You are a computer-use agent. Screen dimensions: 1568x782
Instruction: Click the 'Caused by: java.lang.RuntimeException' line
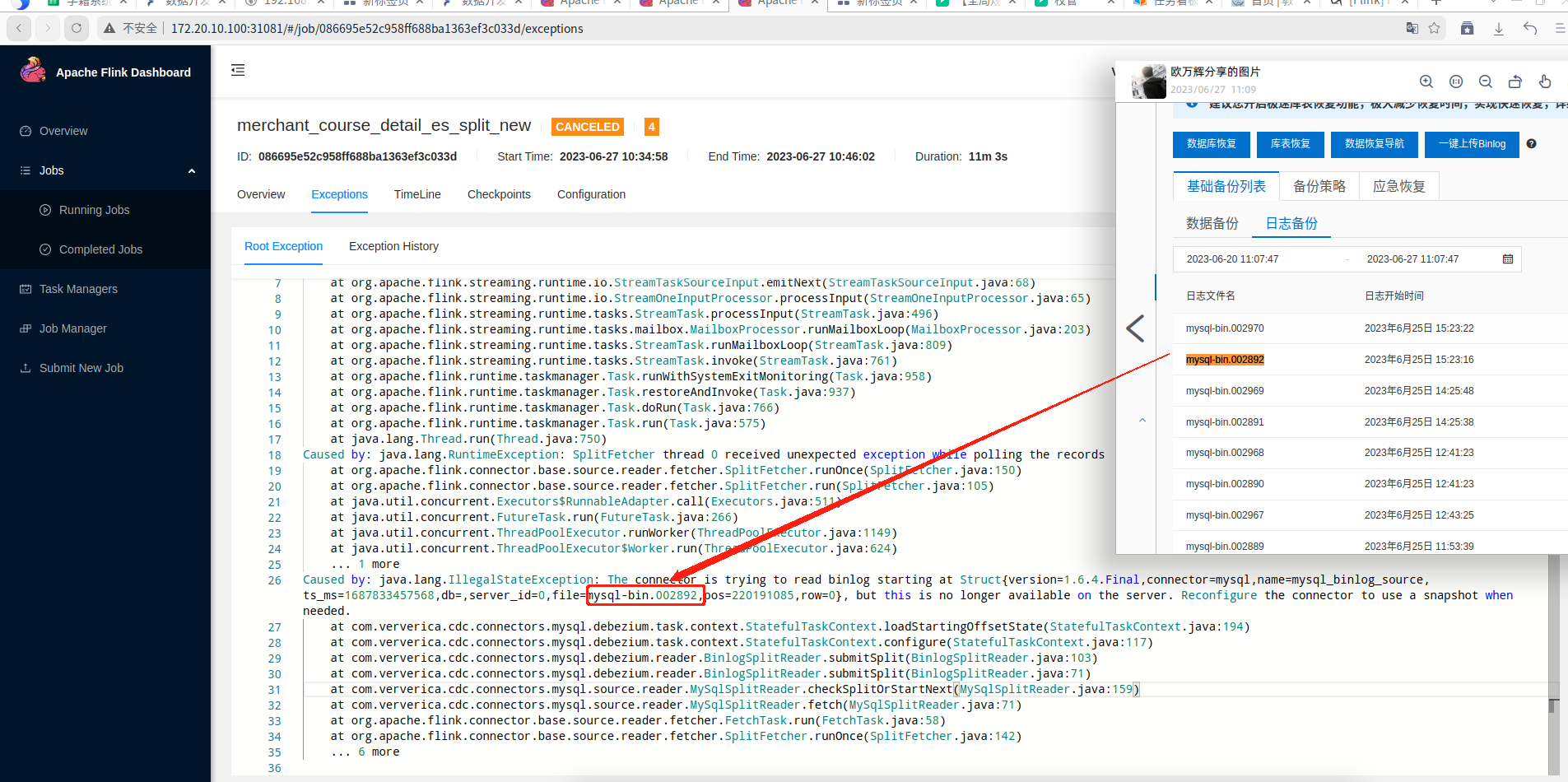coord(704,454)
